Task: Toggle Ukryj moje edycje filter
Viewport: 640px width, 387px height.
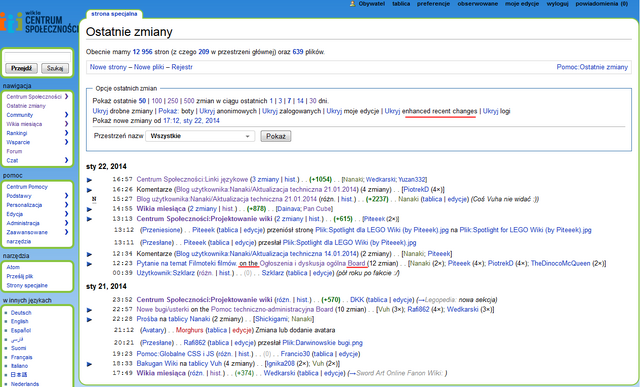Action: click(x=334, y=111)
